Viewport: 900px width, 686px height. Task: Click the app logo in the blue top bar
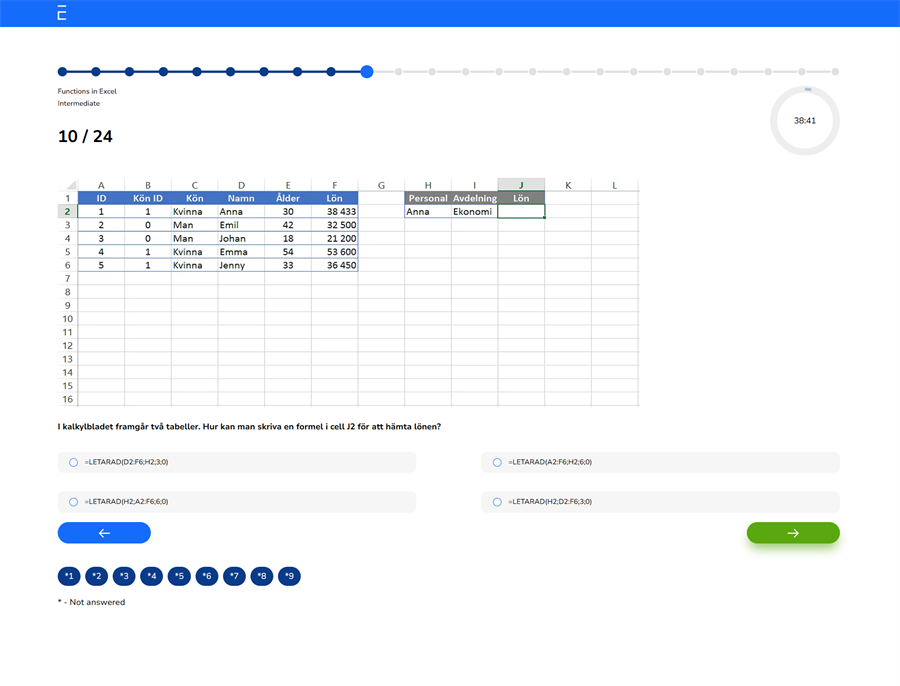click(x=61, y=13)
